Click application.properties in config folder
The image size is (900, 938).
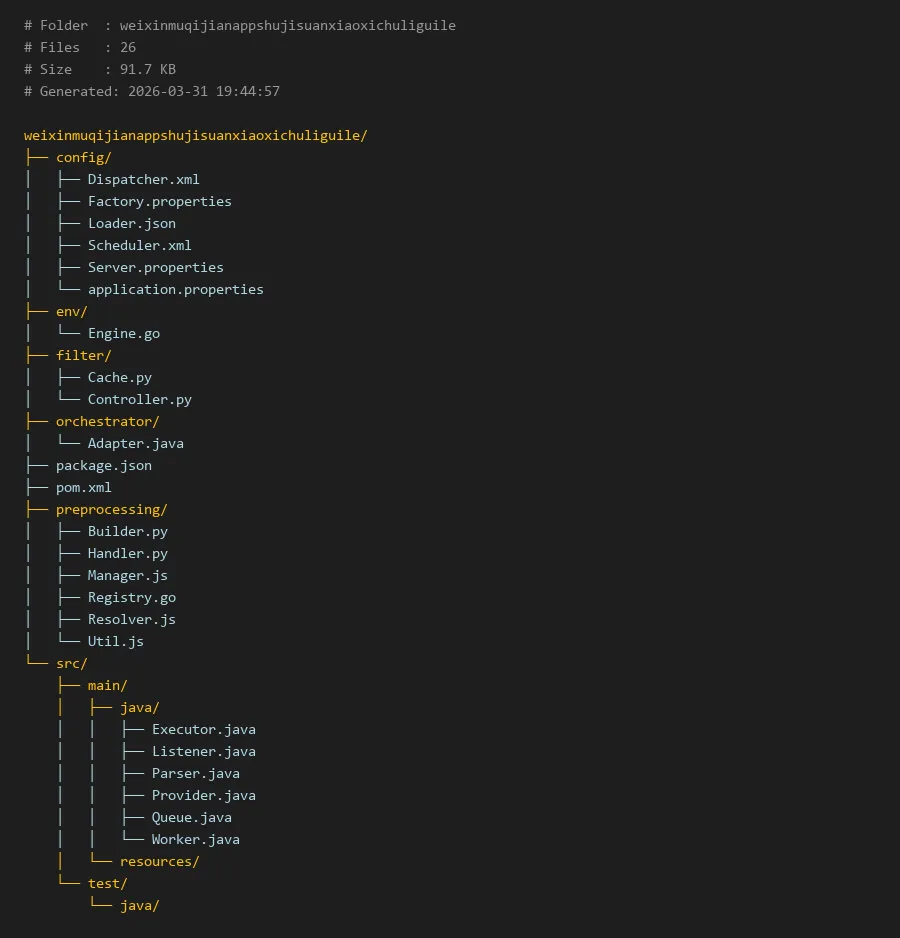[x=175, y=289]
